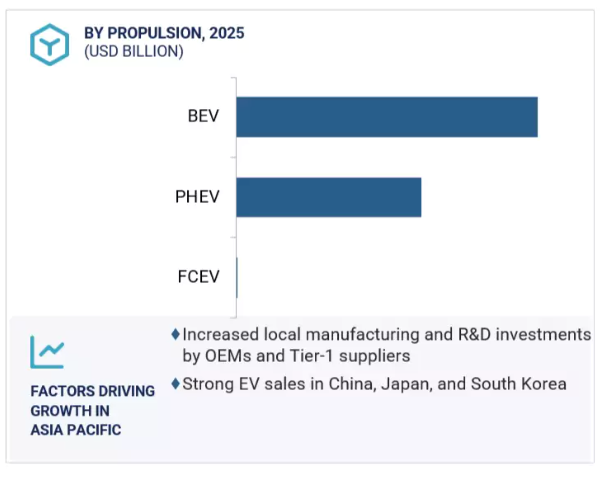Click the hexagon cube icon

50,45
